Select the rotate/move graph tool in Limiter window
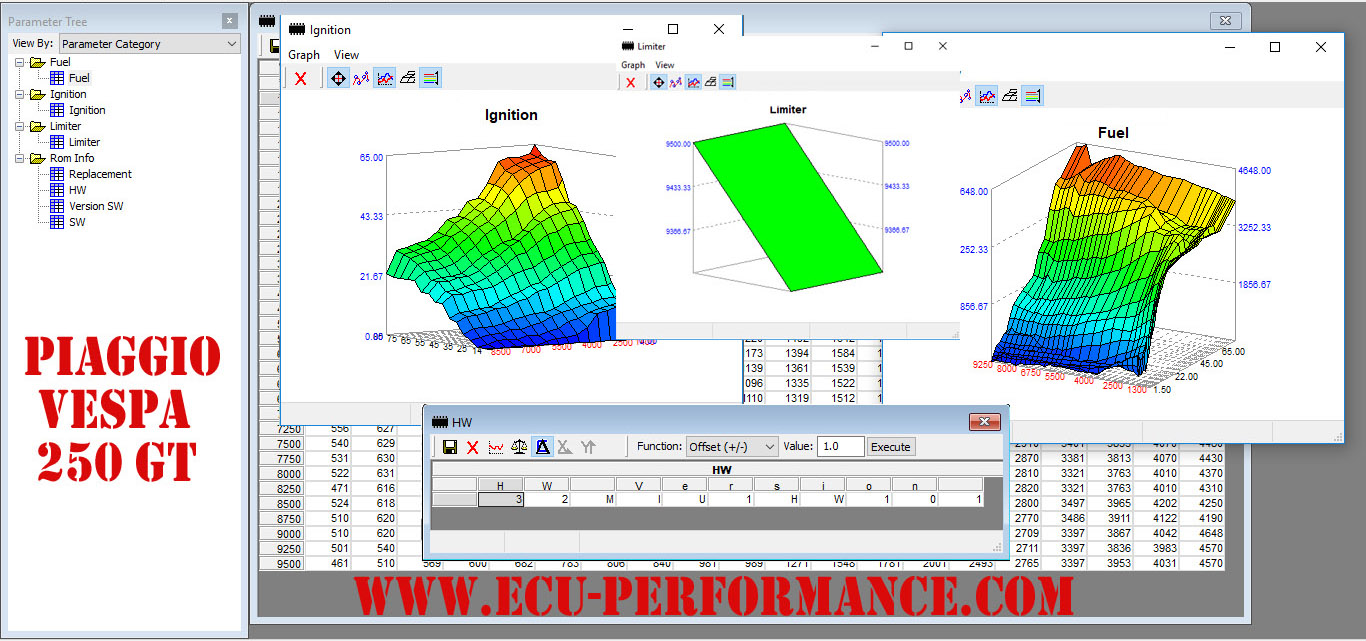1366x641 pixels. point(658,83)
